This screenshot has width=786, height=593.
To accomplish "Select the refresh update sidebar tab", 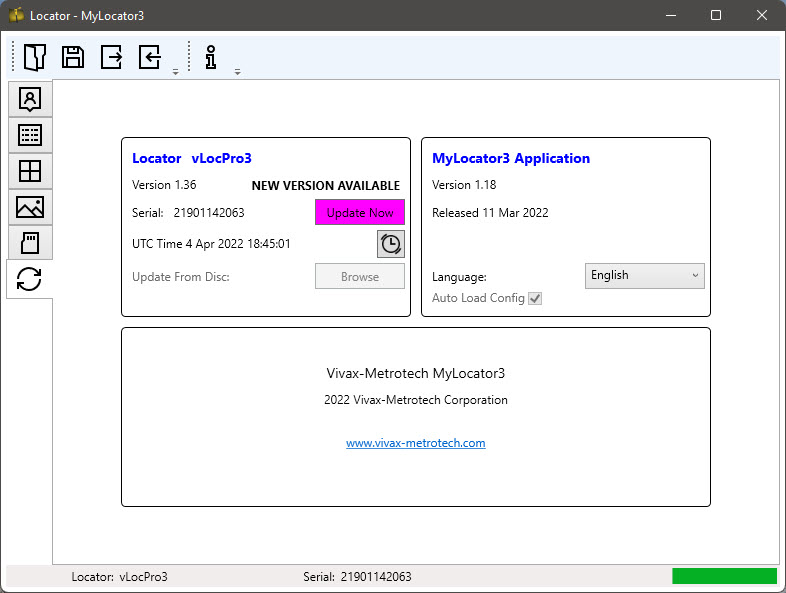I will (29, 279).
